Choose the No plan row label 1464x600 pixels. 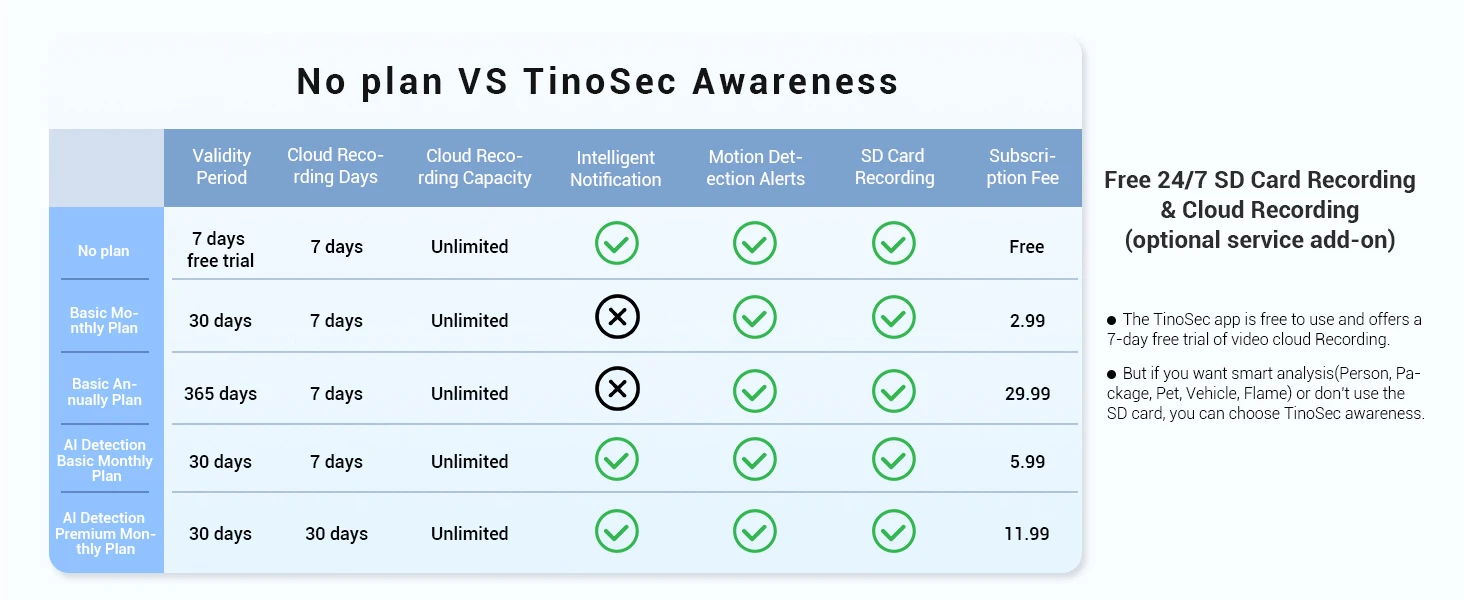[104, 251]
